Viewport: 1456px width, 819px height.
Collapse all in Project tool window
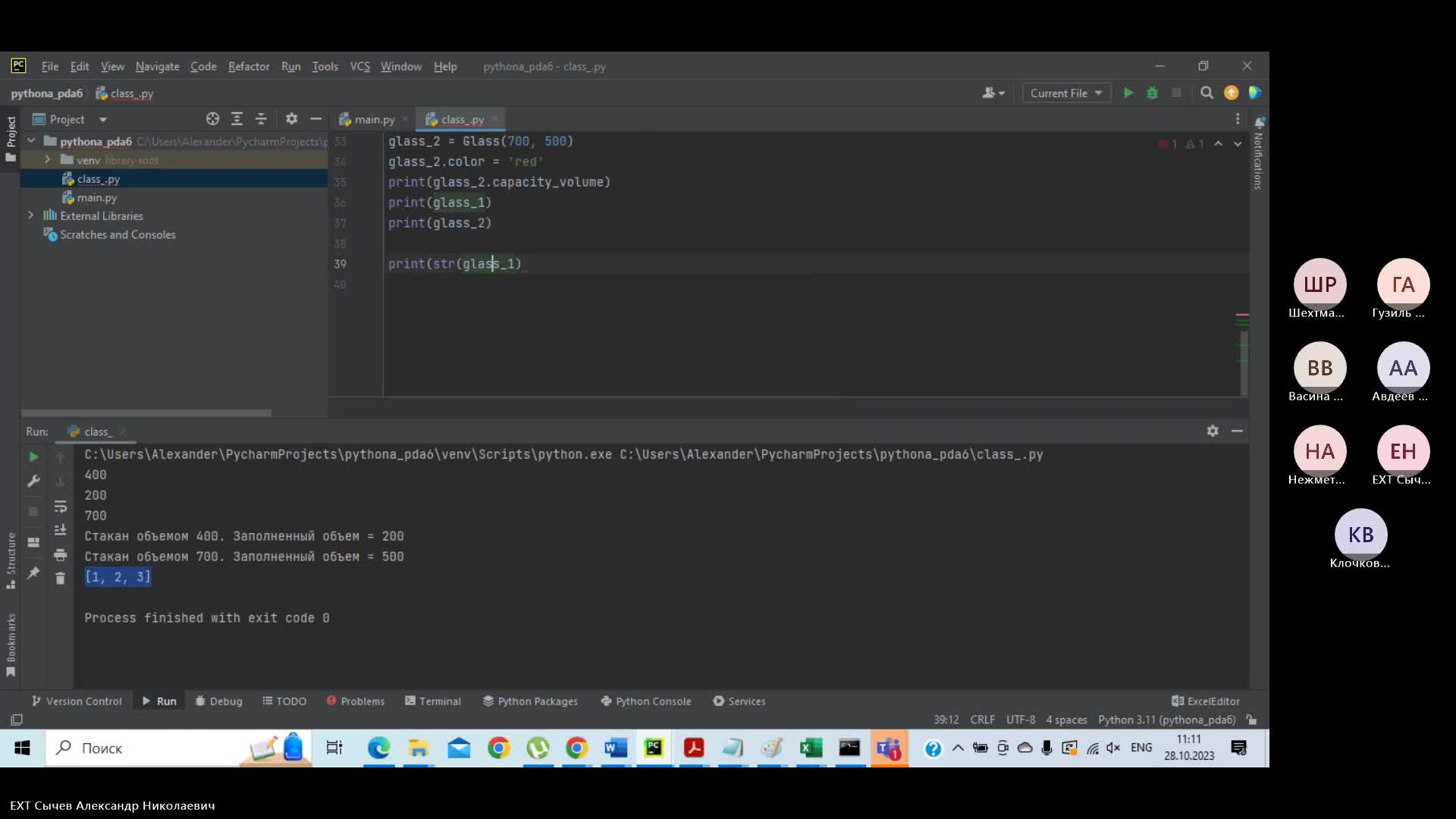click(261, 119)
